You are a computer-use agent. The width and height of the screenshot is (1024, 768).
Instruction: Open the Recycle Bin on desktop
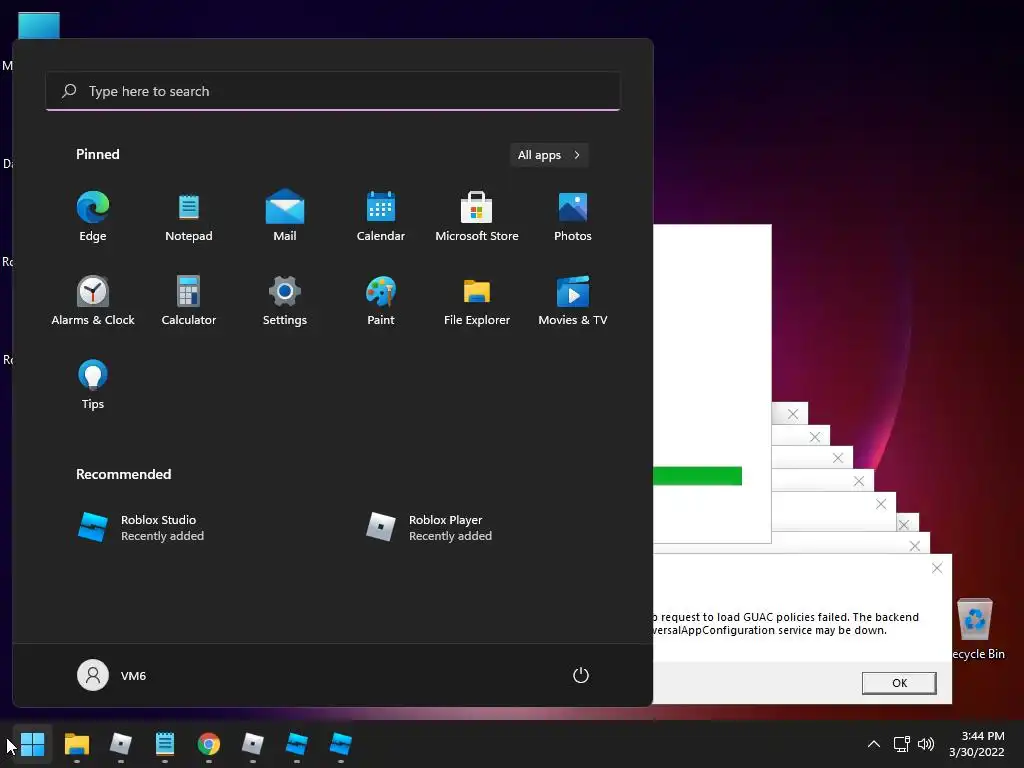point(976,628)
